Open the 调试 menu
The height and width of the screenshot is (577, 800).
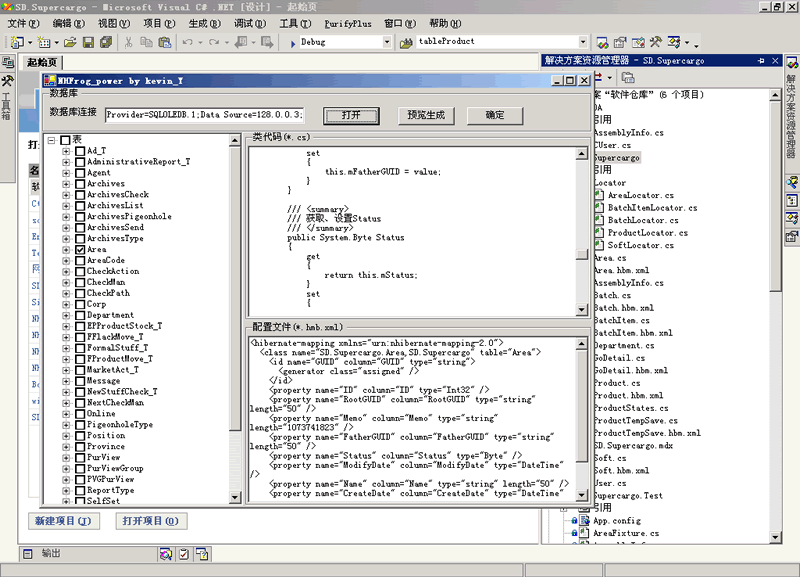[250, 23]
